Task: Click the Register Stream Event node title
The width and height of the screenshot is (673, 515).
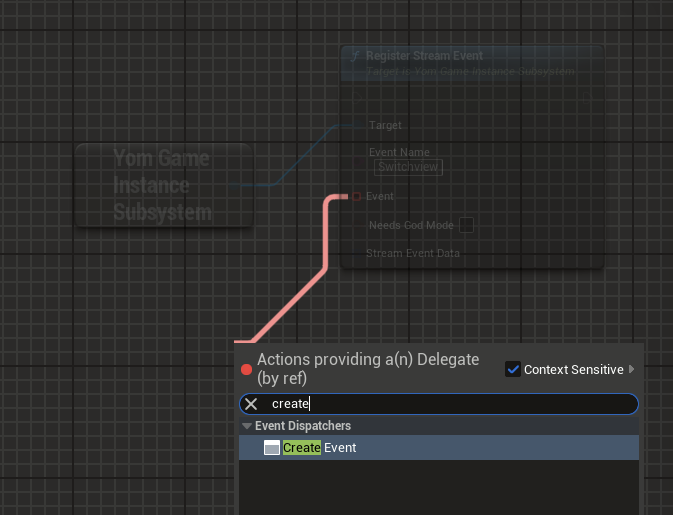Action: (424, 56)
